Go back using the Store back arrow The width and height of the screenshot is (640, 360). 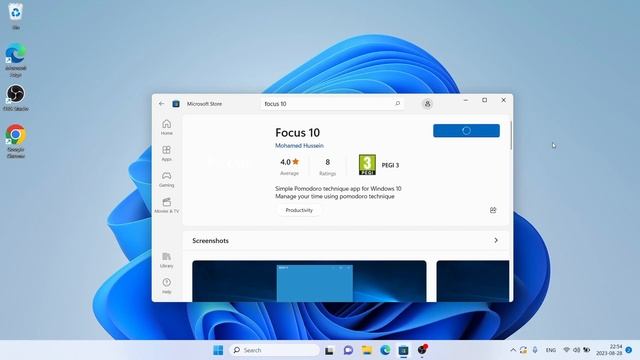161,104
